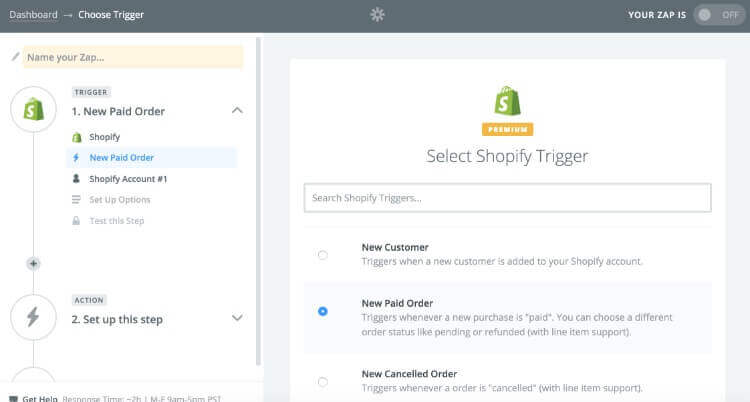
Task: Click the Zapier loading gear icon in header
Action: pos(375,15)
